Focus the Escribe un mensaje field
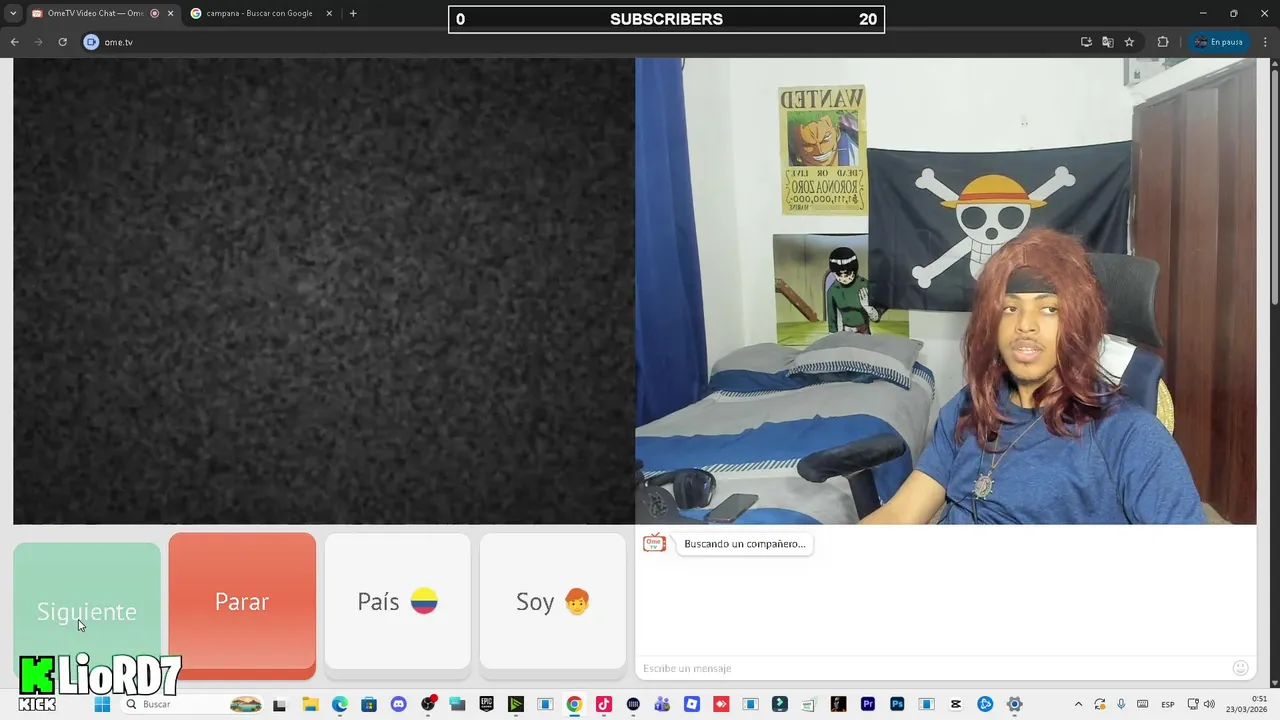Viewport: 1280px width, 720px height. pyautogui.click(x=930, y=668)
